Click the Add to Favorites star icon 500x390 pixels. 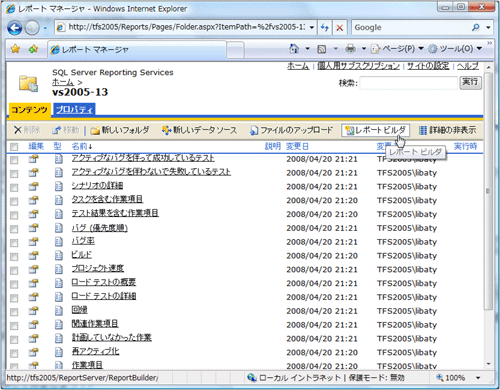33,49
